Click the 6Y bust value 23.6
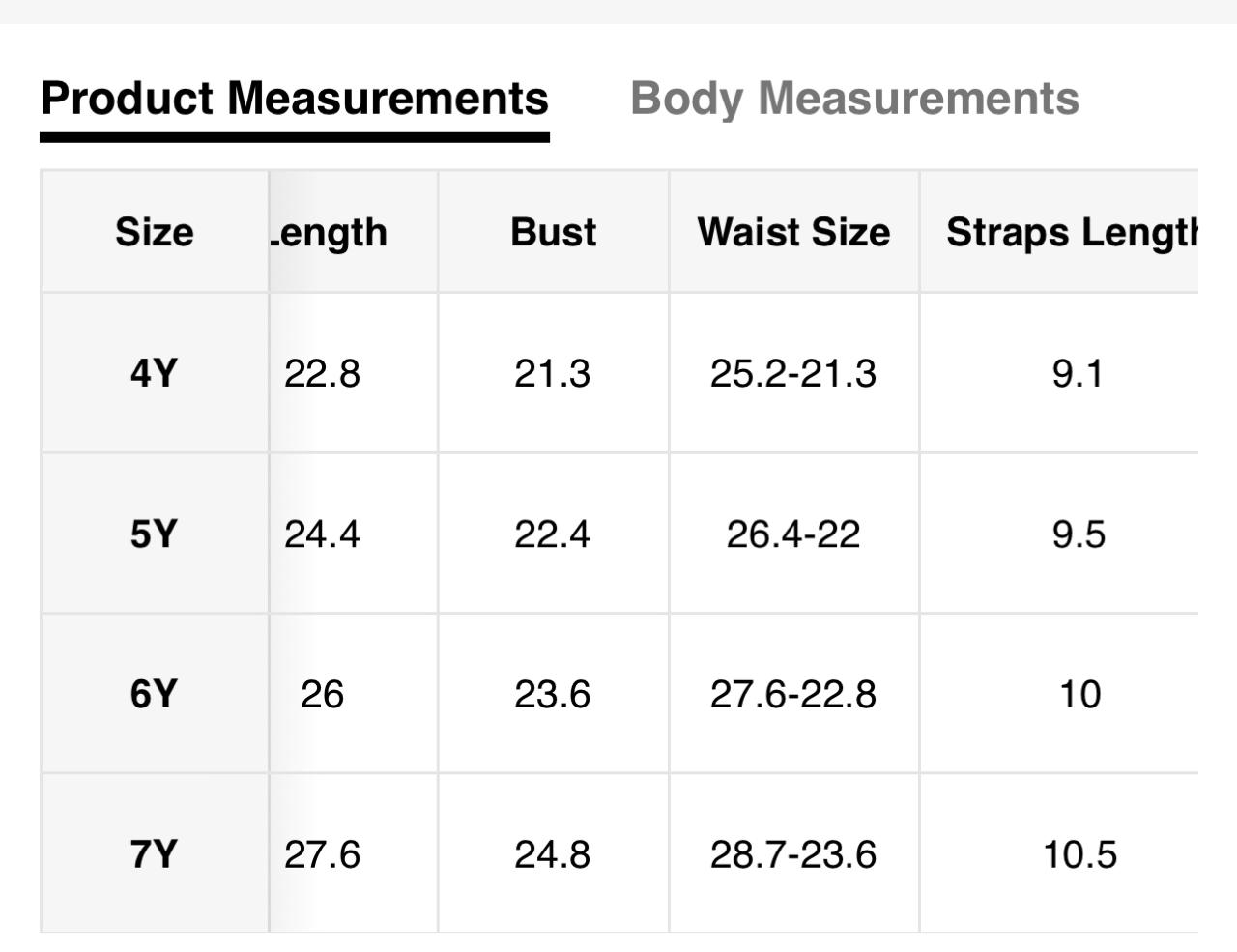This screenshot has height=952, width=1237. [x=552, y=694]
